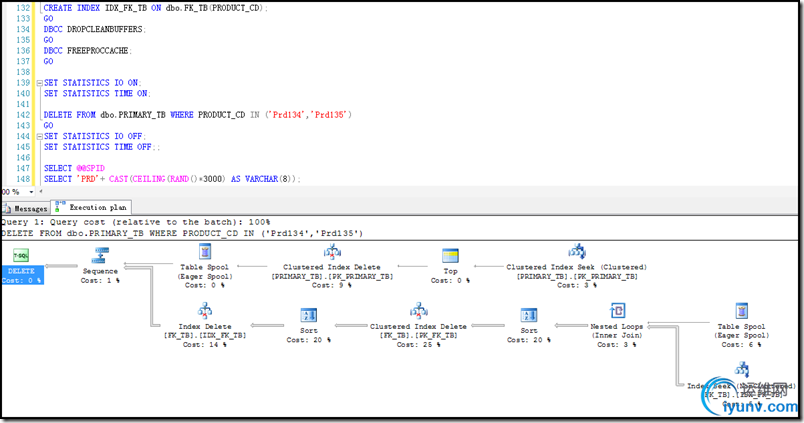804x423 pixels.
Task: Click the CREATE INDEX IDX_FK_TB line
Action: pyautogui.click(x=155, y=8)
